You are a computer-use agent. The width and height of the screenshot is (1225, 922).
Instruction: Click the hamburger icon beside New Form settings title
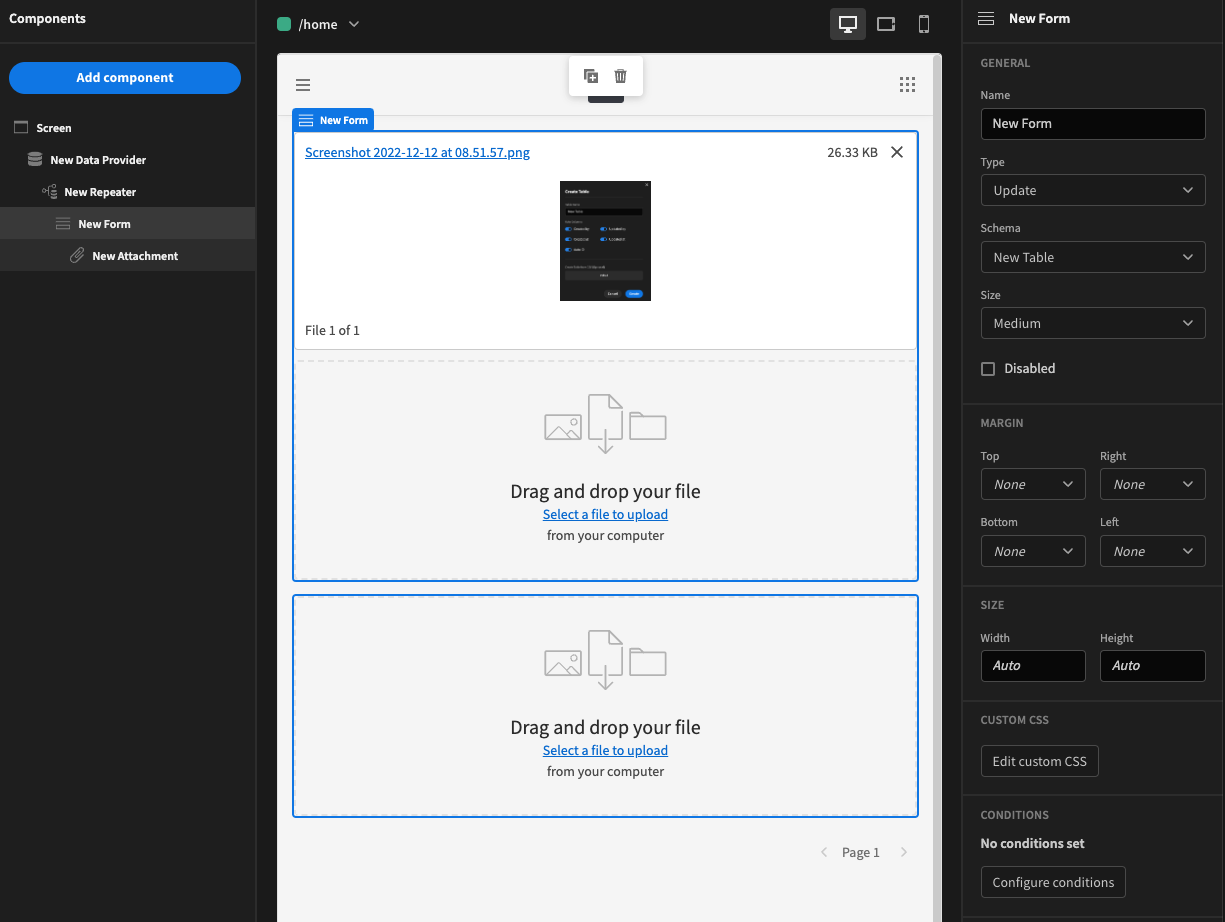point(986,18)
